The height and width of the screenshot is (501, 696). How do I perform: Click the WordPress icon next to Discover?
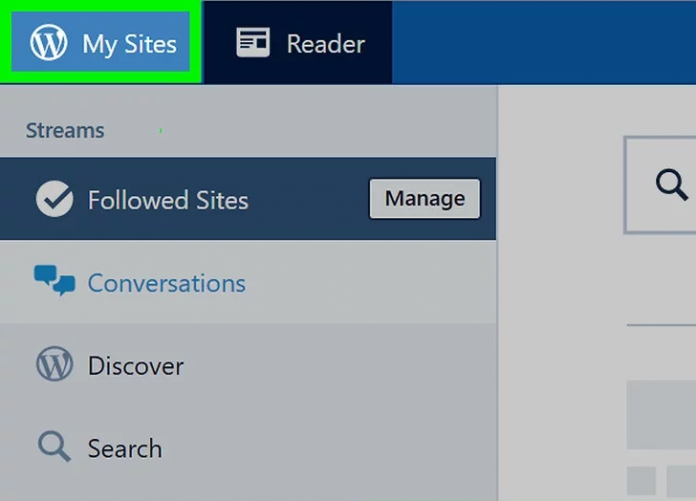[54, 365]
